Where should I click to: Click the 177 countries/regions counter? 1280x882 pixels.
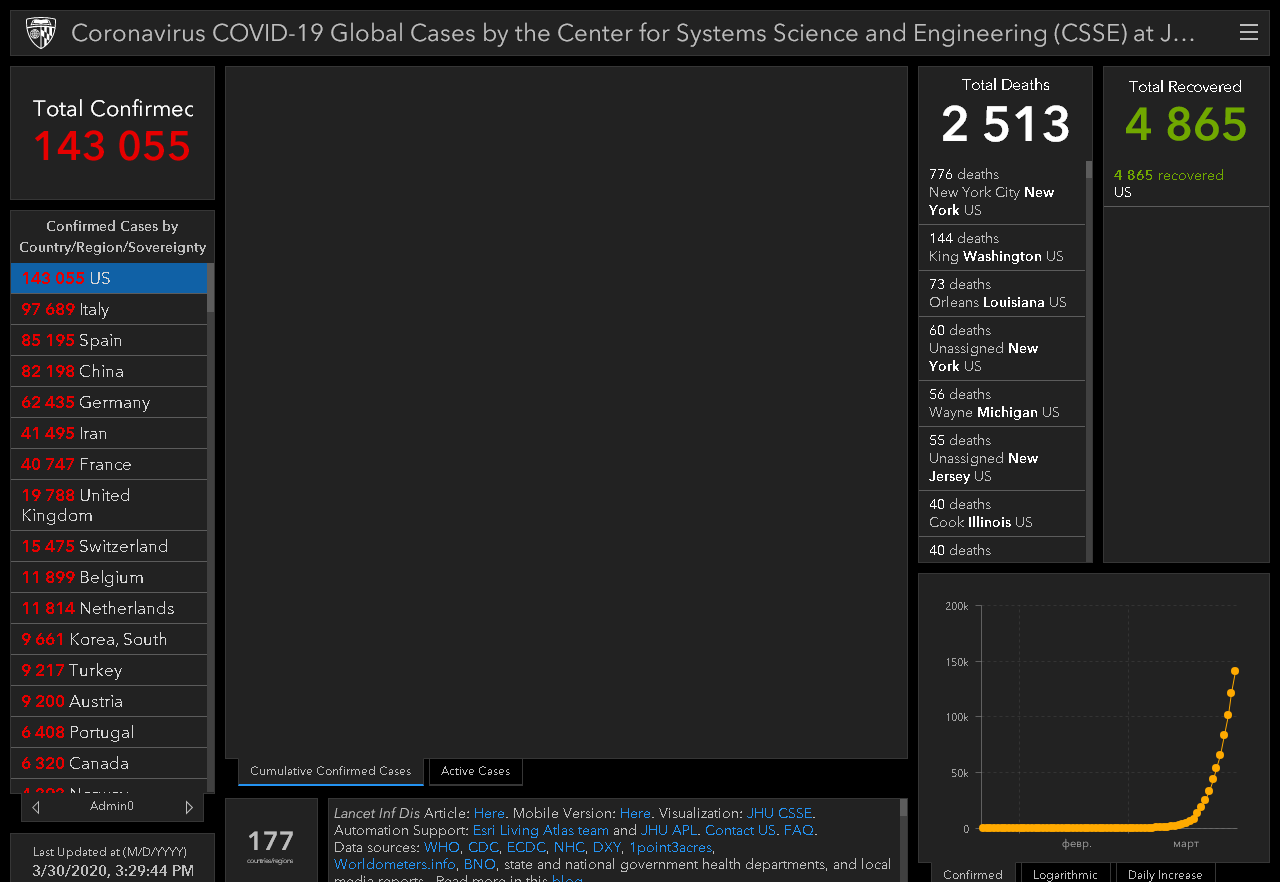click(271, 843)
